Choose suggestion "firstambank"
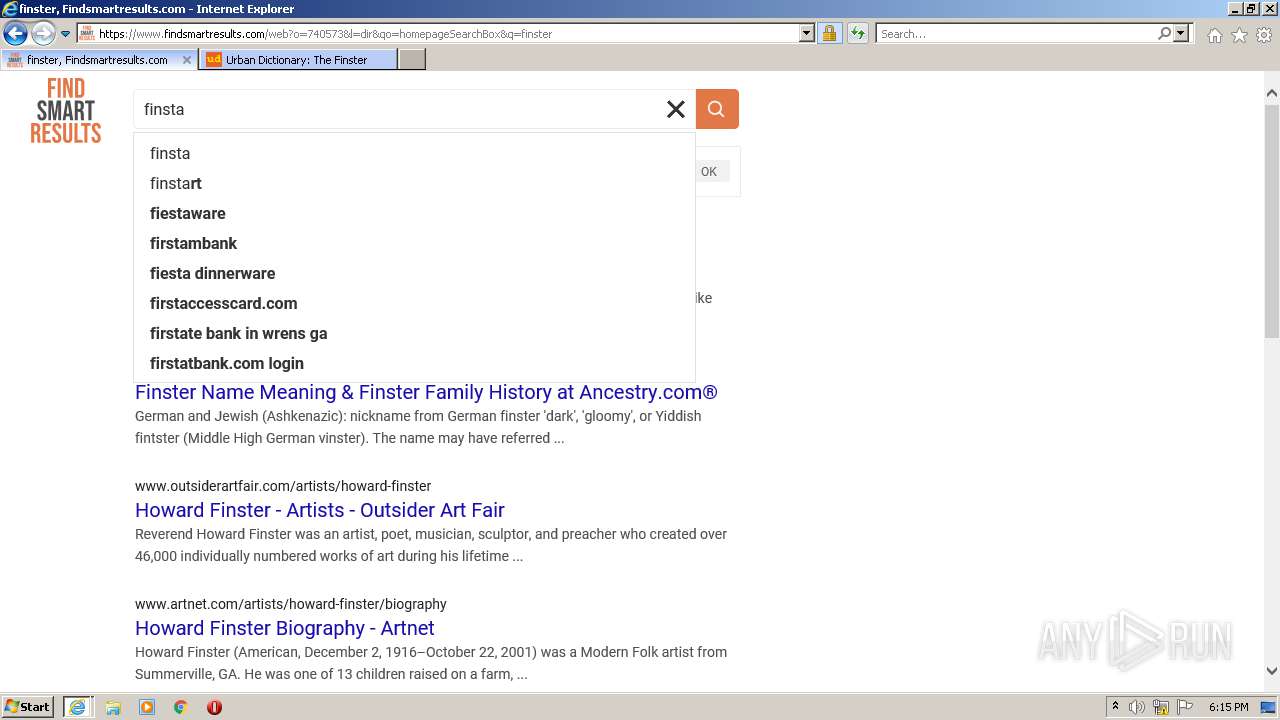Image resolution: width=1280 pixels, height=720 pixels. (x=414, y=243)
